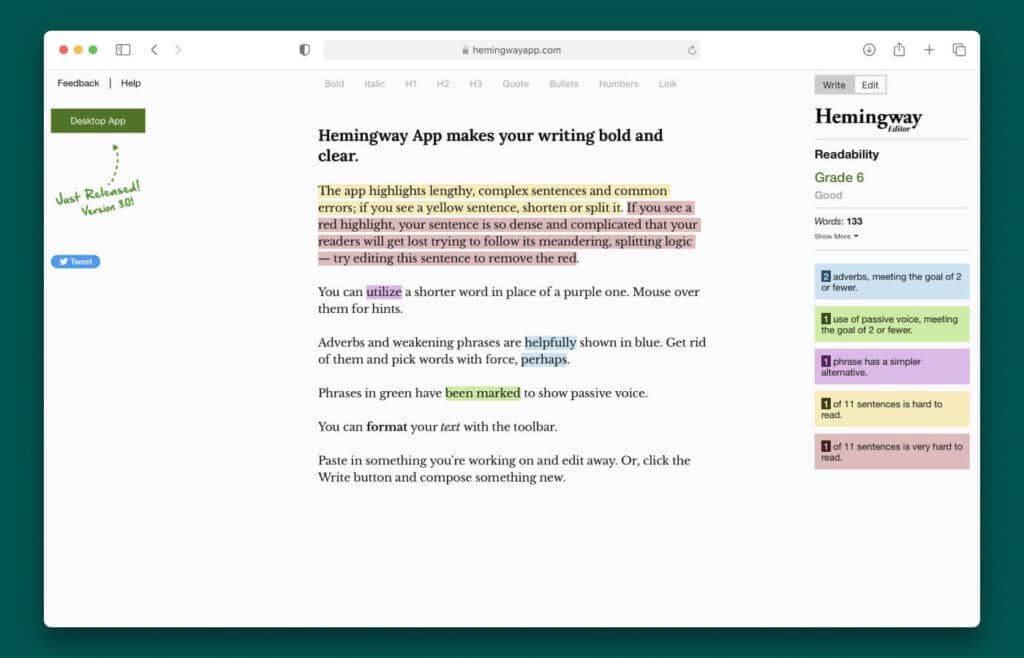Viewport: 1024px width, 658px height.
Task: Reload the hemingwayapp.com page
Action: pos(691,49)
